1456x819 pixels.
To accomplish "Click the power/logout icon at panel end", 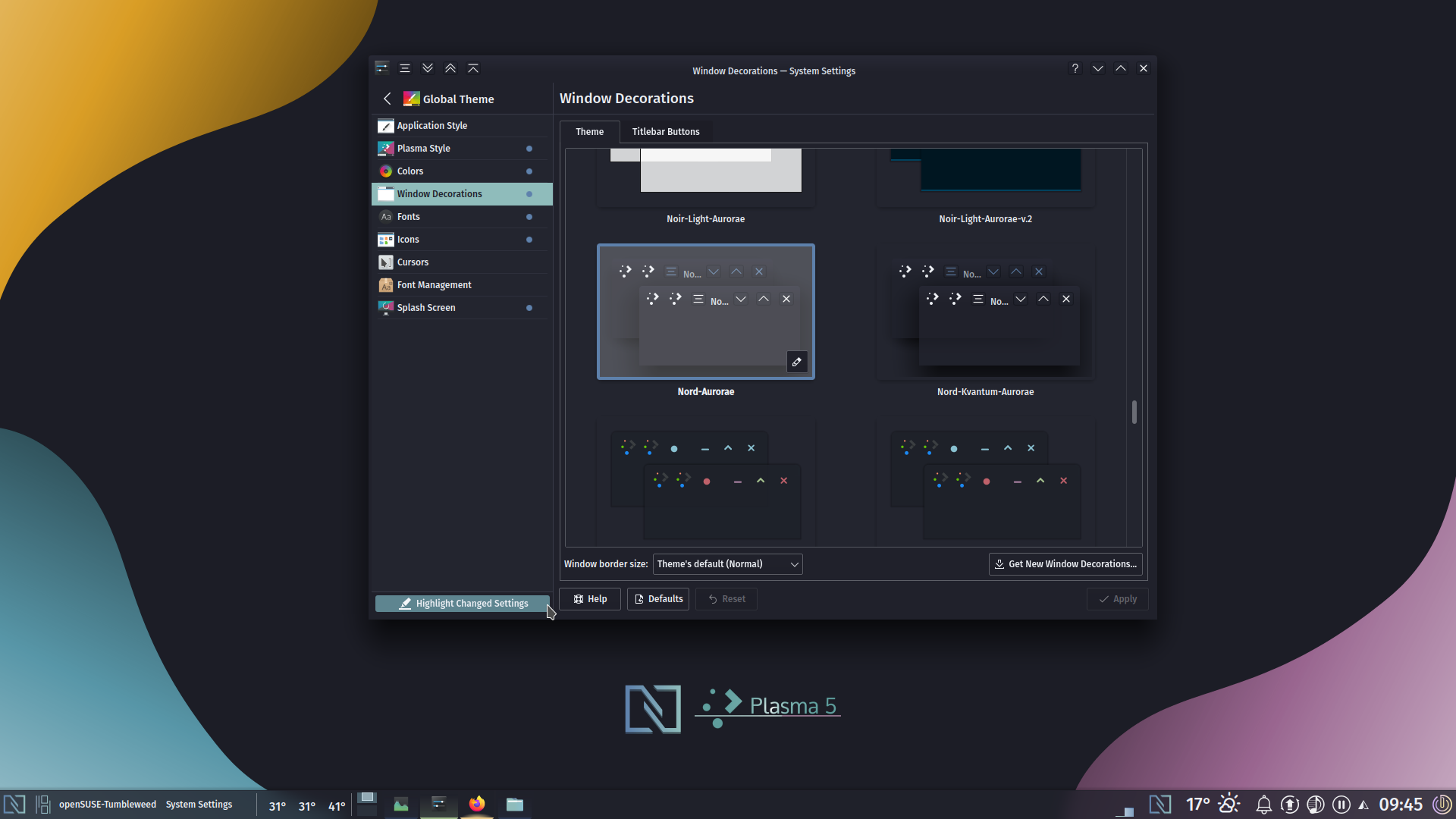I will (x=1442, y=805).
